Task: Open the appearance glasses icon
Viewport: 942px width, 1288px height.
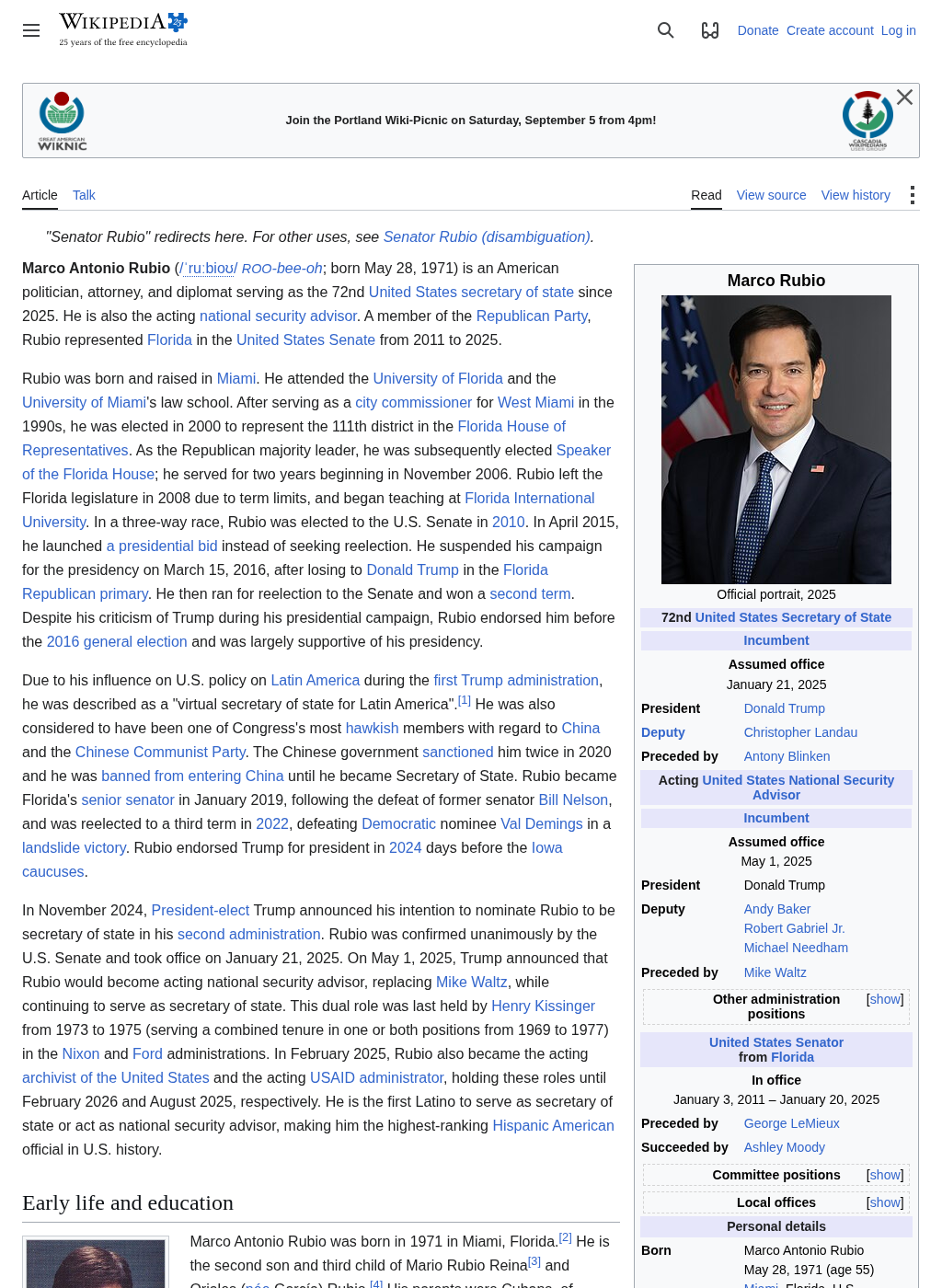Action: (710, 30)
